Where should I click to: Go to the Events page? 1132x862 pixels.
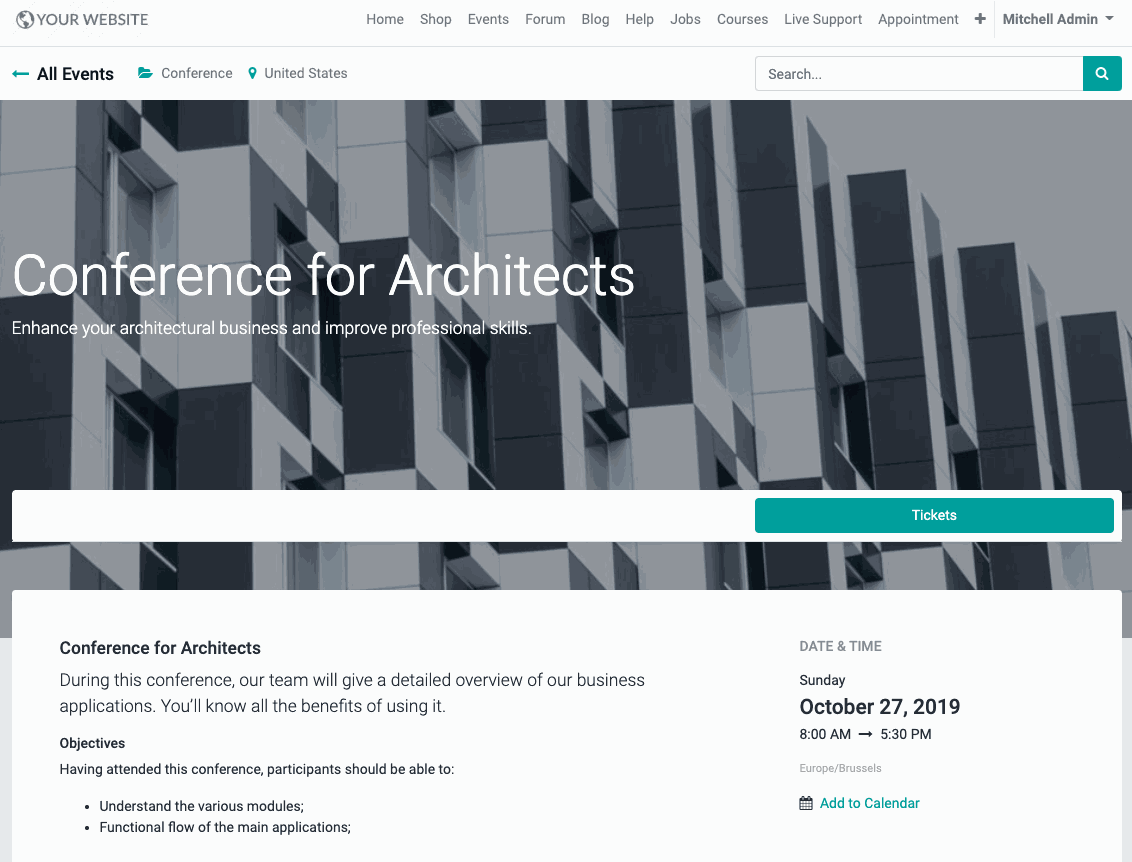click(488, 19)
